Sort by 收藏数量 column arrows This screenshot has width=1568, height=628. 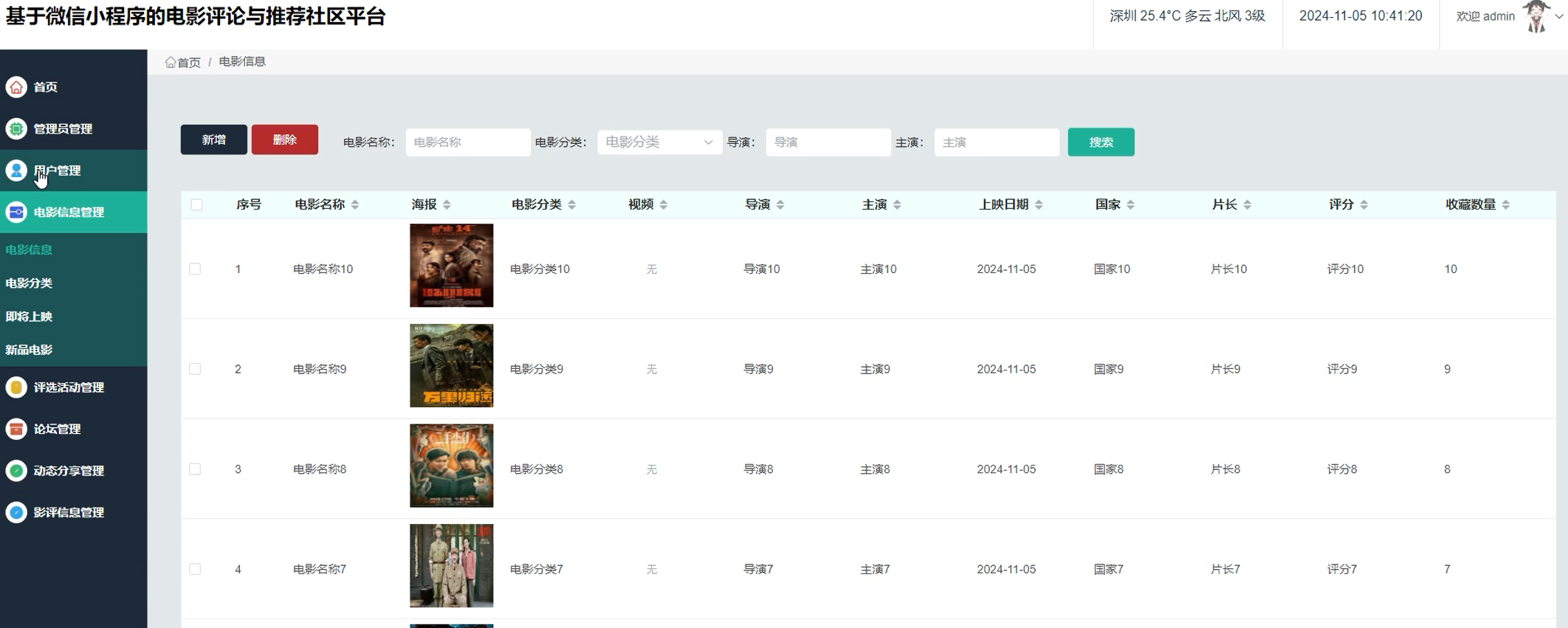(1505, 204)
